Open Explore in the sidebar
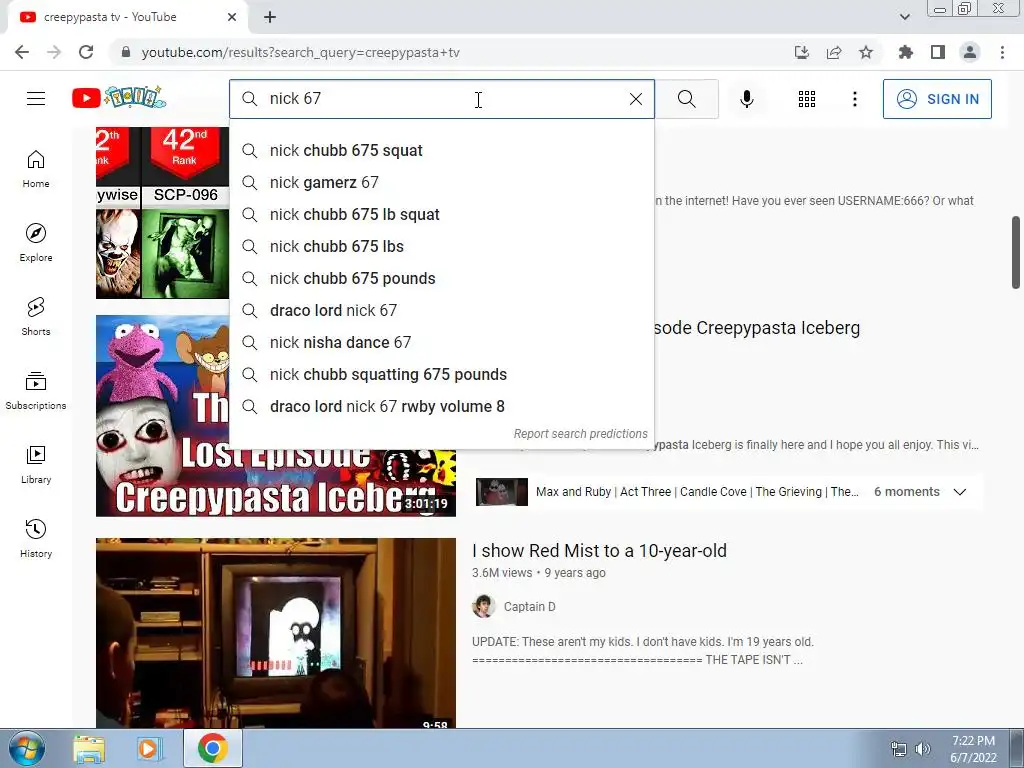The height and width of the screenshot is (768, 1024). [36, 242]
